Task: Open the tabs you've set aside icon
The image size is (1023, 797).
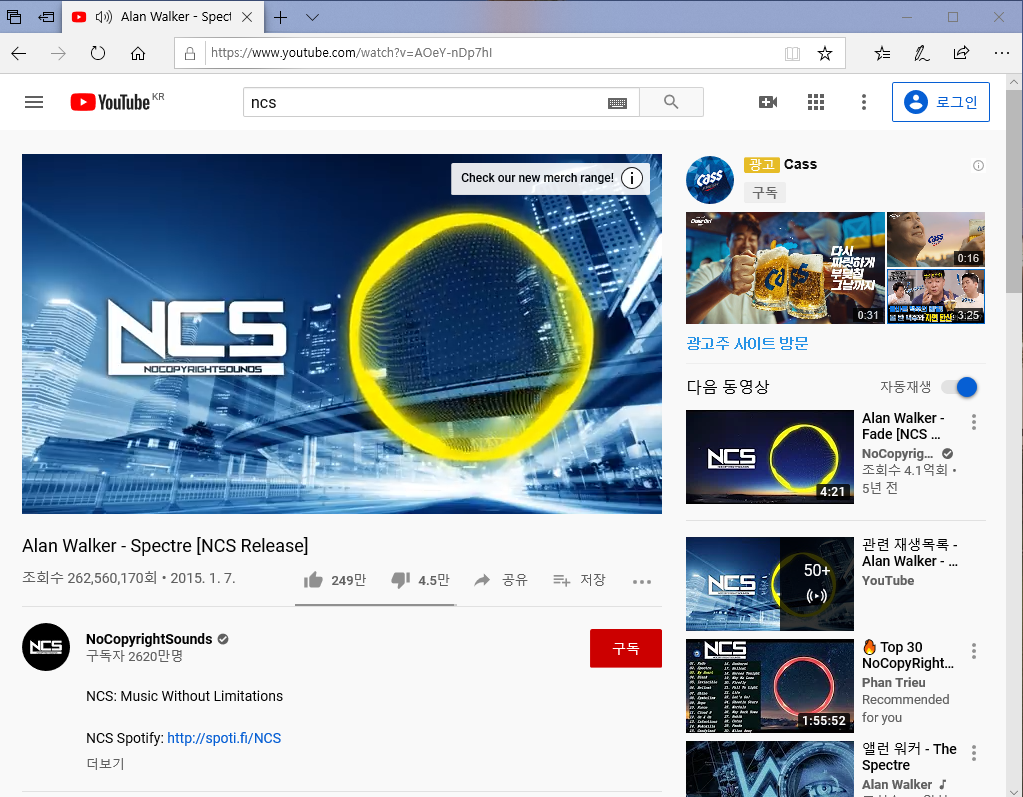Action: coord(14,17)
